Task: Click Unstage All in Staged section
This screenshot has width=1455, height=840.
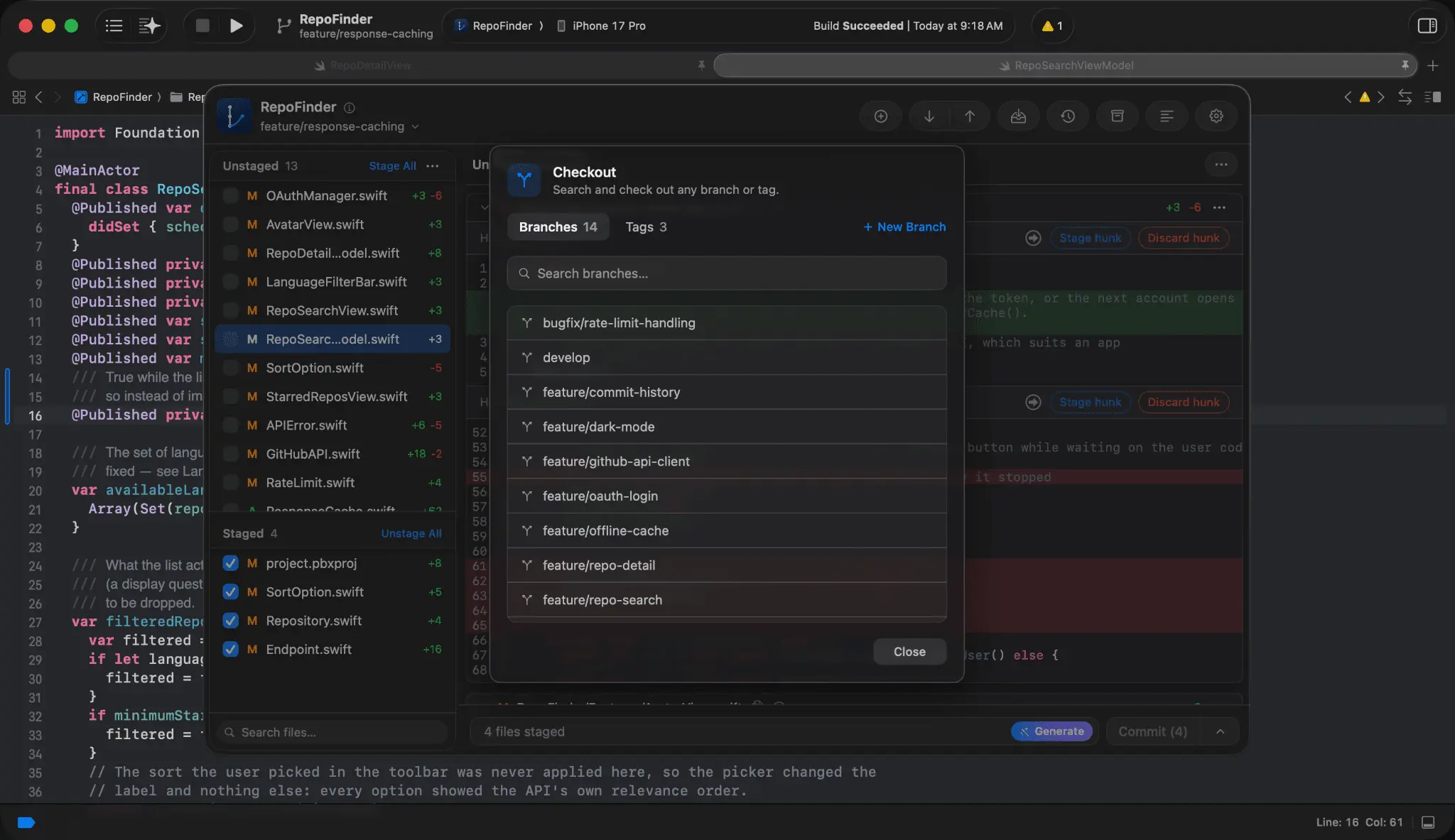Action: [411, 533]
